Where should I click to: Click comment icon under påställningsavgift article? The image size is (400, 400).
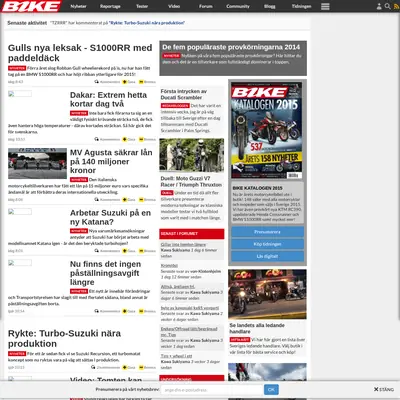(97, 311)
